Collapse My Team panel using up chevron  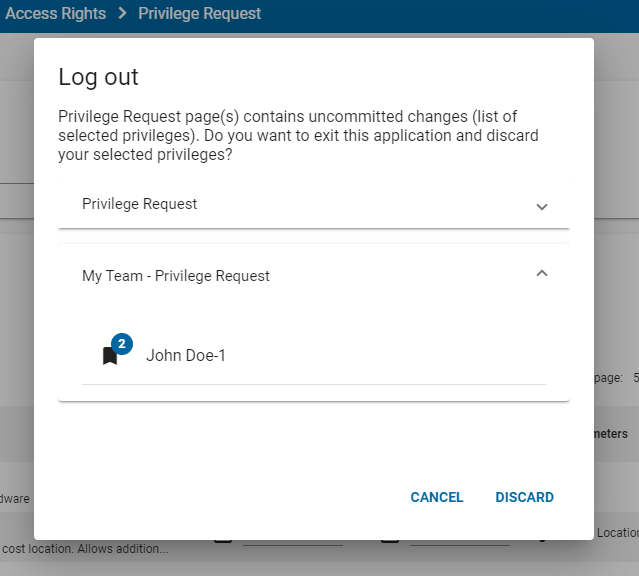pyautogui.click(x=542, y=273)
